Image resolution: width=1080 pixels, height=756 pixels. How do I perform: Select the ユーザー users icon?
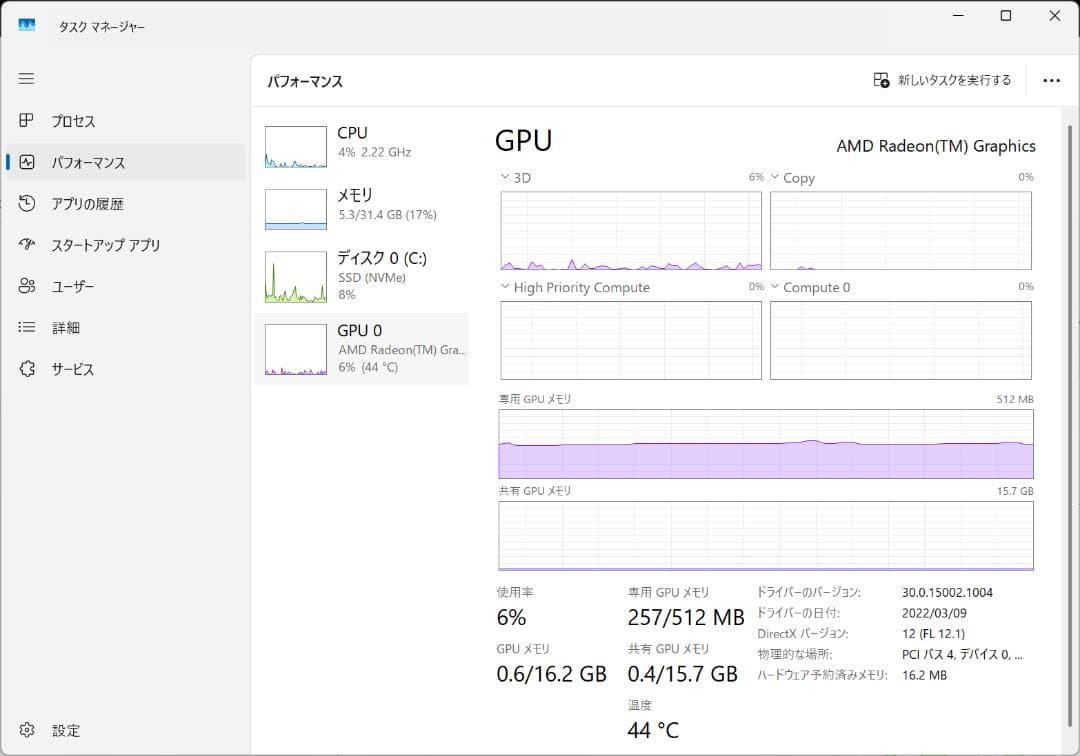27,287
